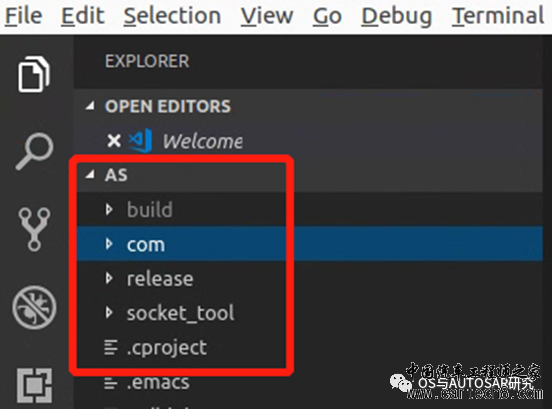Click the VS Code logo beside Welcome
The width and height of the screenshot is (552, 409).
click(x=140, y=141)
